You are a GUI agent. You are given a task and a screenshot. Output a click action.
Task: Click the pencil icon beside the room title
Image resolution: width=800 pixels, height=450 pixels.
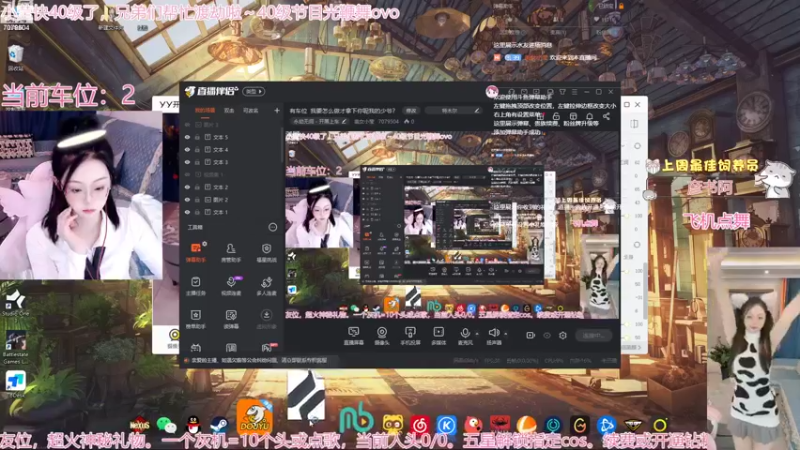pos(344,121)
